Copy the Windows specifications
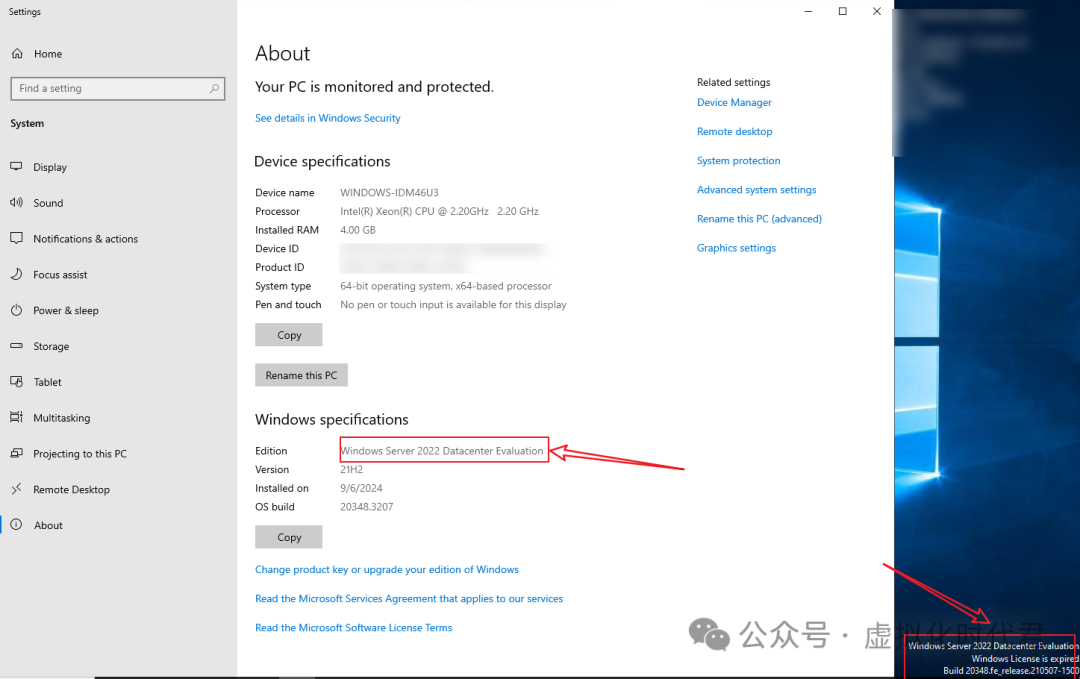 click(289, 537)
